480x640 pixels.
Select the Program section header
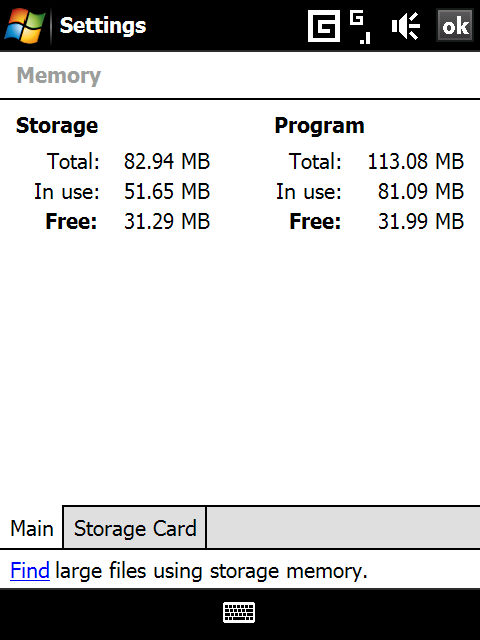click(x=319, y=125)
